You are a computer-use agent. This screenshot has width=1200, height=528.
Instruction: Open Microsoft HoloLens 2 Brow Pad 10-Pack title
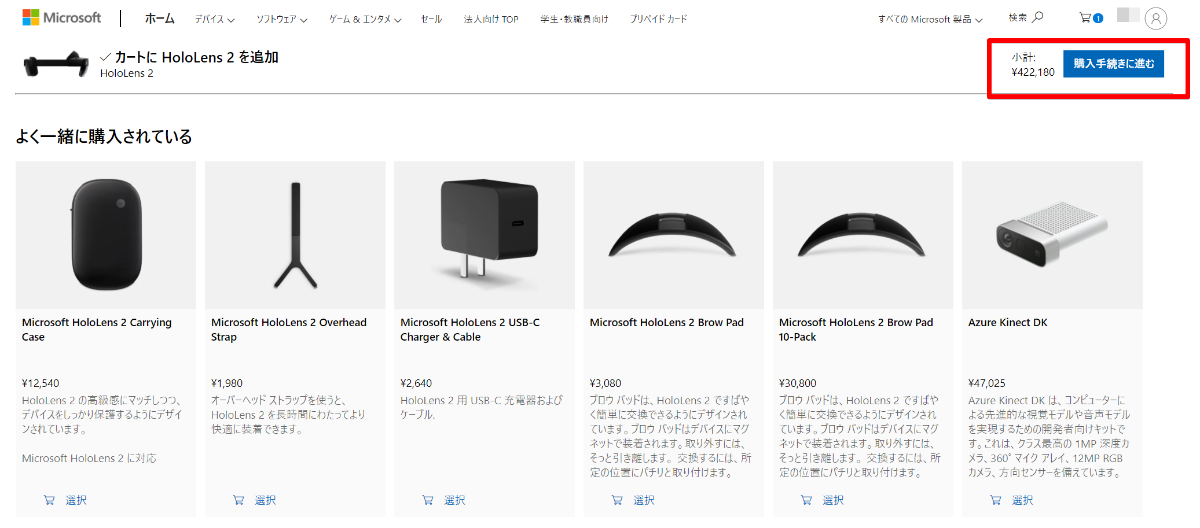click(856, 330)
